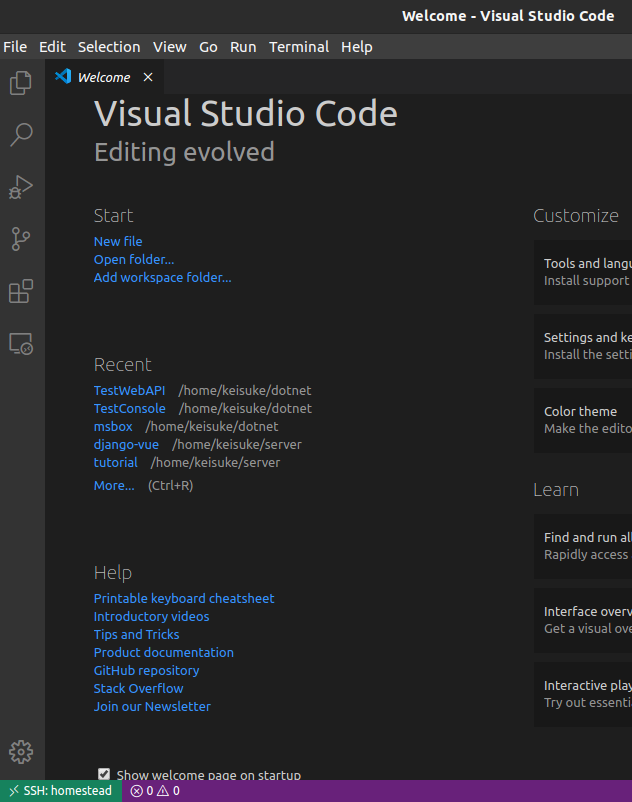This screenshot has height=802, width=632.
Task: Open the Explorer view in activity bar
Action: 21,83
